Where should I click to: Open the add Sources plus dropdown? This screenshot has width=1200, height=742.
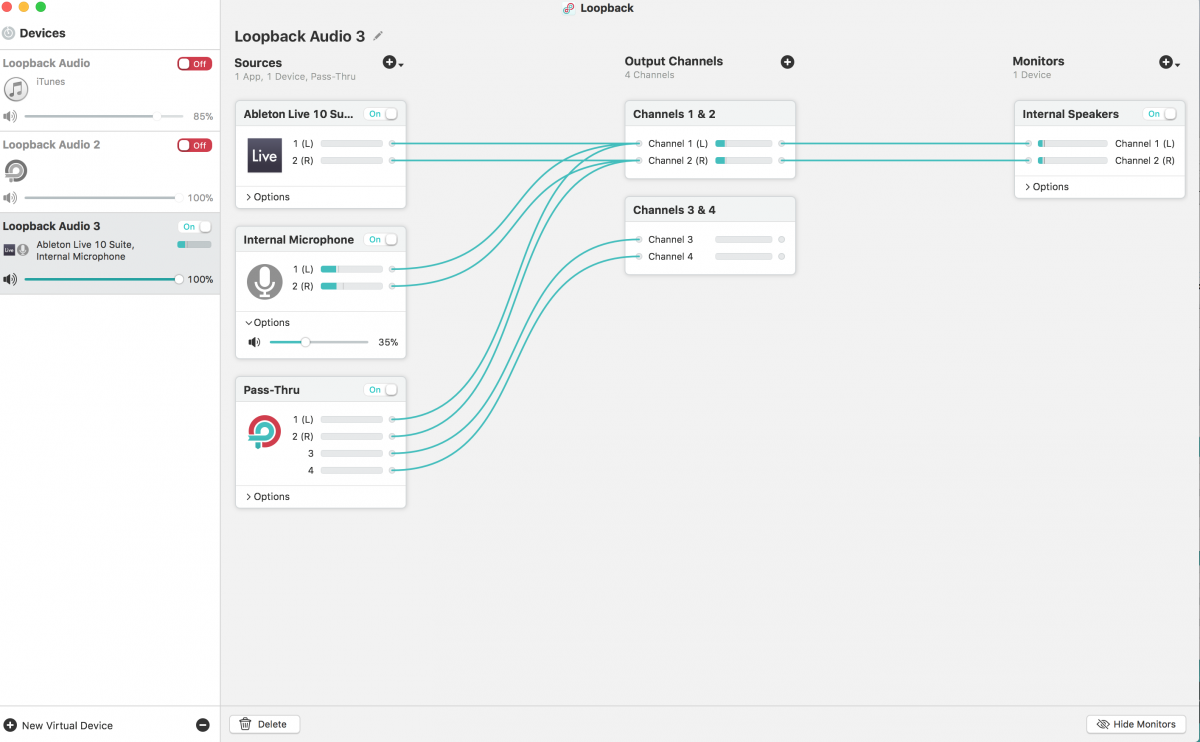tap(393, 63)
